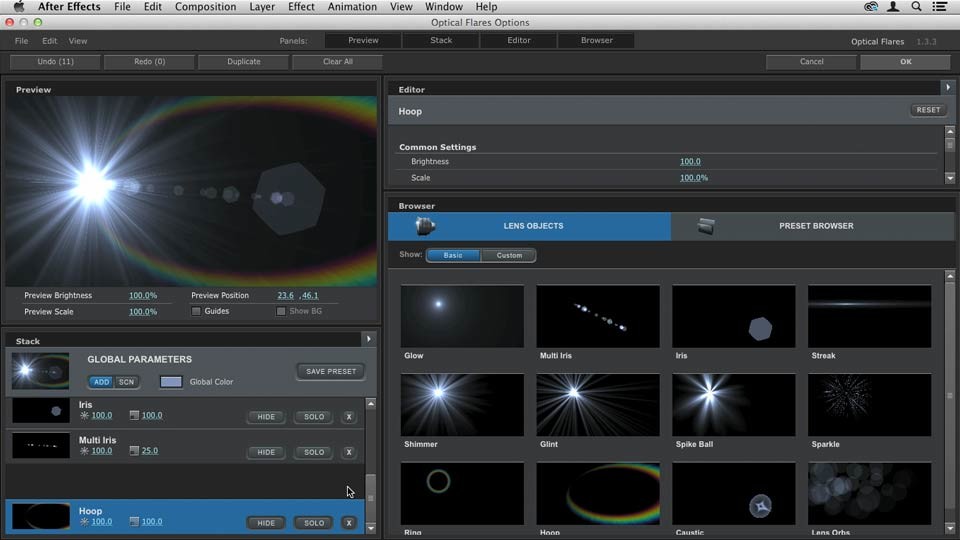The height and width of the screenshot is (540, 960).
Task: Click Browser scroll down arrow
Action: click(950, 528)
